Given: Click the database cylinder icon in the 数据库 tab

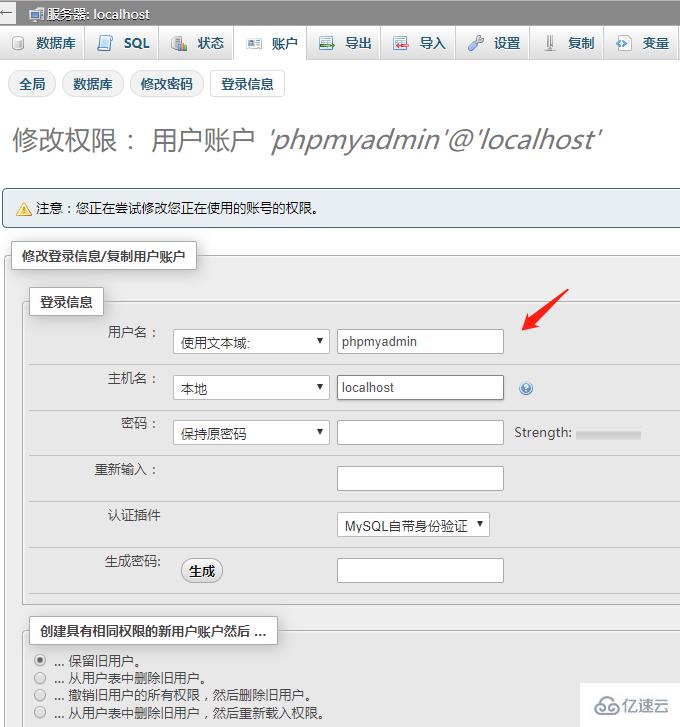Looking at the screenshot, I should 18,44.
